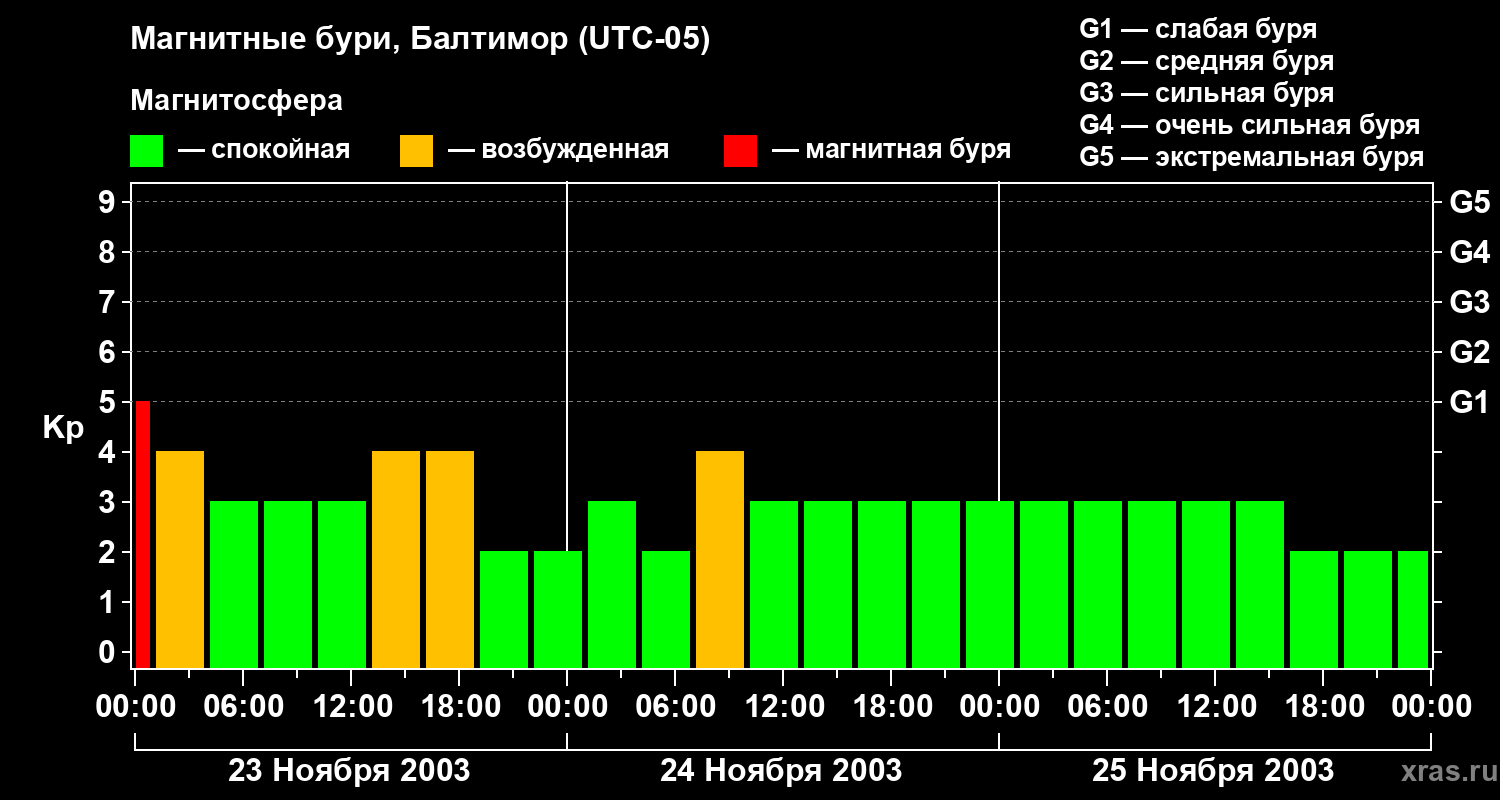The height and width of the screenshot is (800, 1500).
Task: Click the G5 label on the right axis
Action: (1470, 202)
